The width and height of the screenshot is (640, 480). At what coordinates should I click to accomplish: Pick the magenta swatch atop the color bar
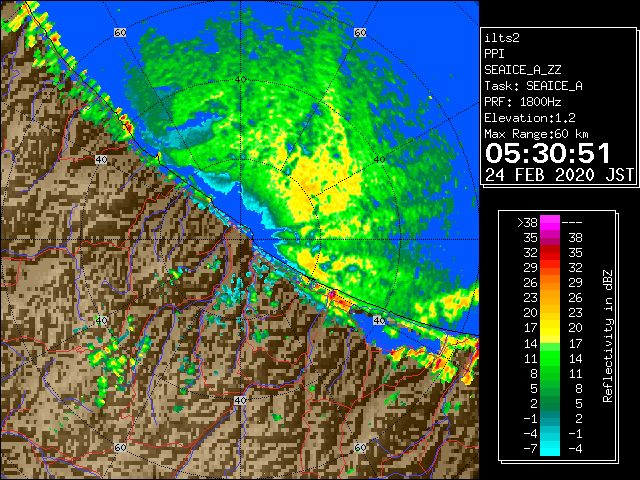point(550,223)
